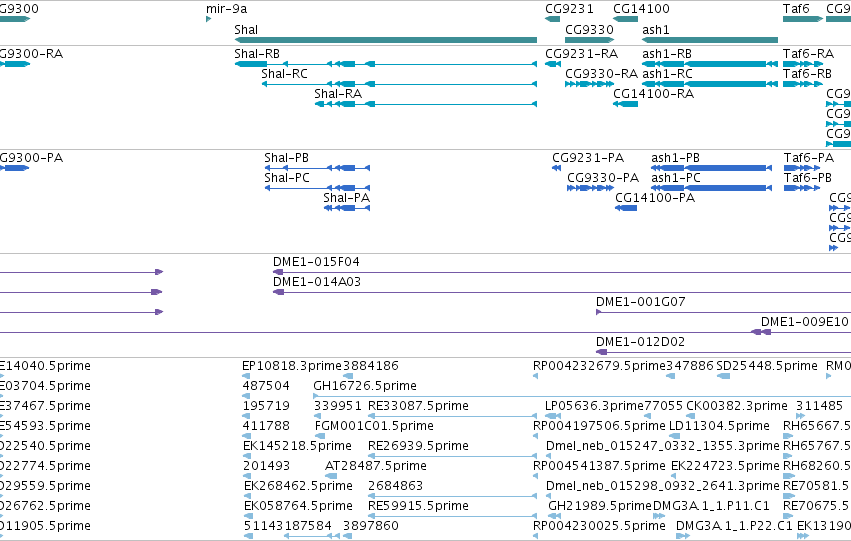Click the LD11304.5prime EST label
Viewport: 851px width, 541px height.
coord(719,427)
